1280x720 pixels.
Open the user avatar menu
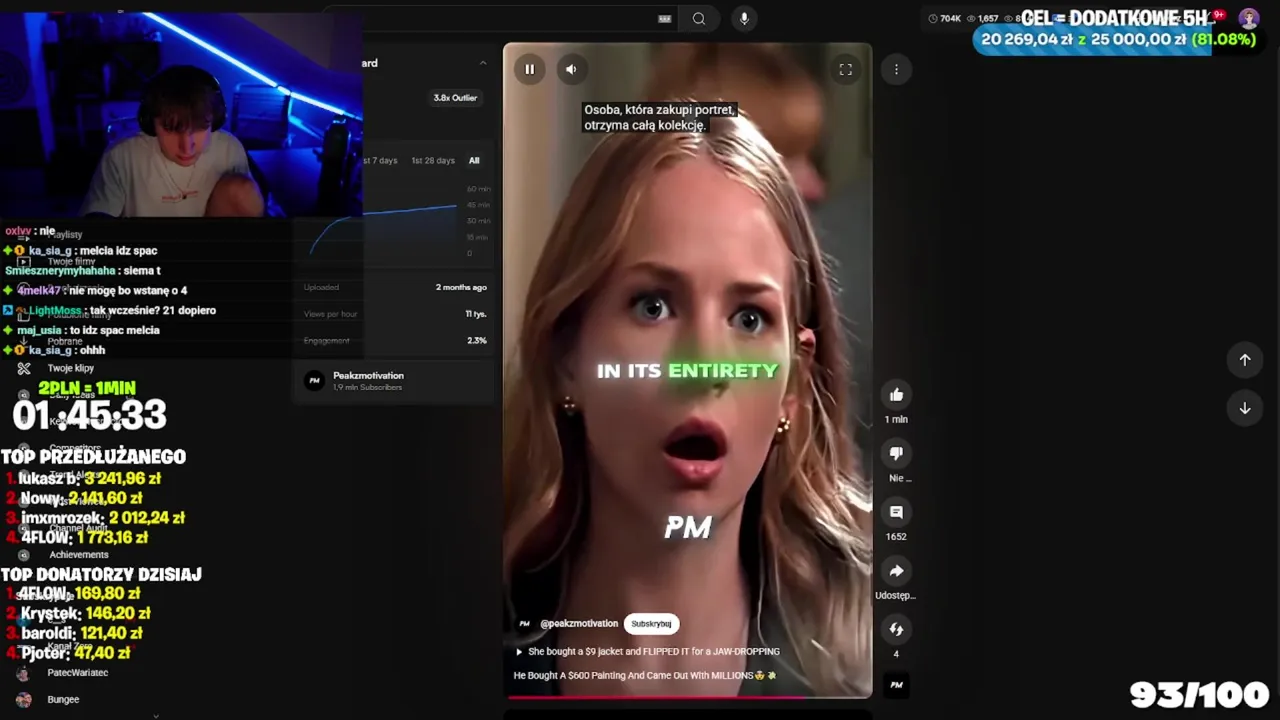[1249, 18]
